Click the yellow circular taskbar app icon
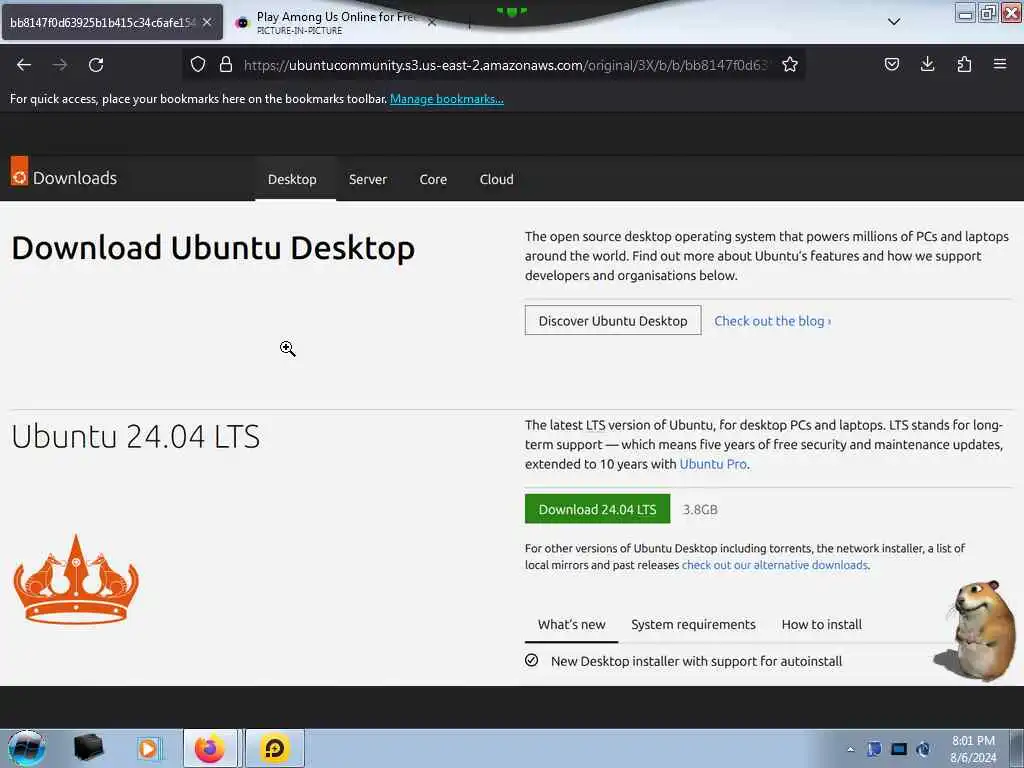This screenshot has height=768, width=1024. pos(274,748)
